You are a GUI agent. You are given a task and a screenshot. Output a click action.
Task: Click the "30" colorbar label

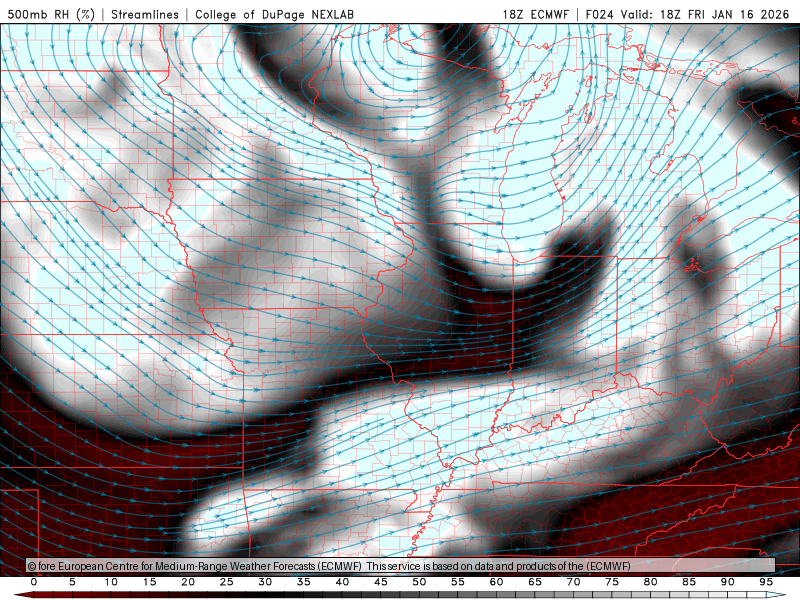[x=265, y=582]
